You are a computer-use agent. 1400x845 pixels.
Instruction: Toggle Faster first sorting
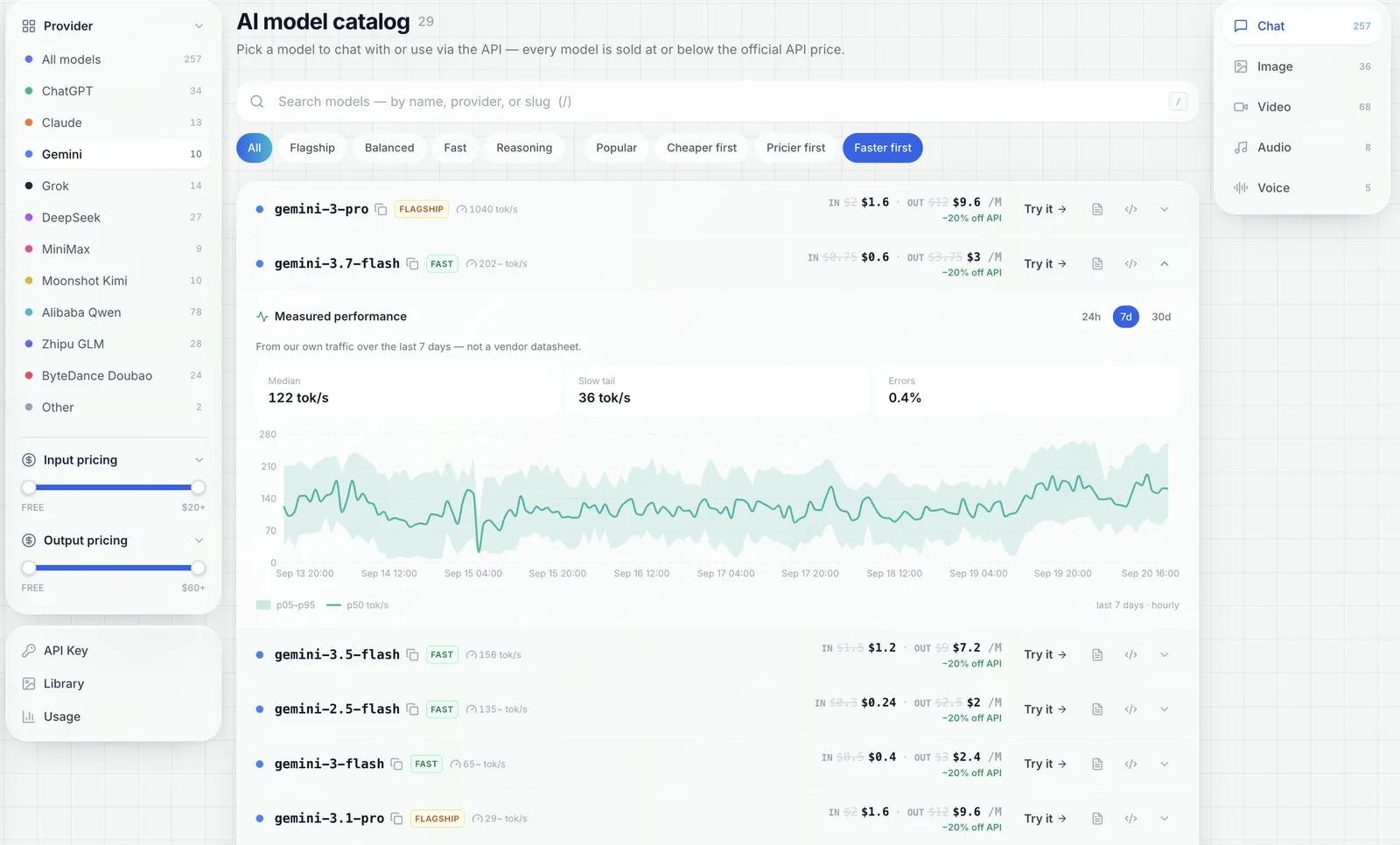click(x=883, y=148)
